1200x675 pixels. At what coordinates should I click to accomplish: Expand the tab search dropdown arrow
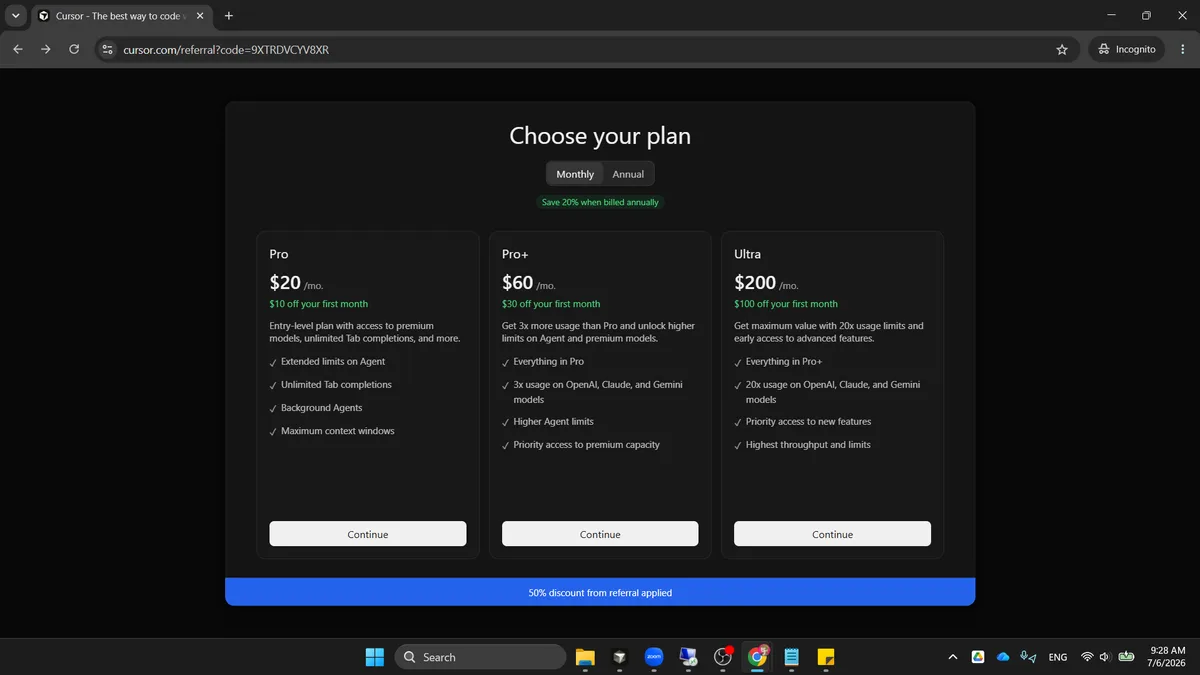(x=15, y=16)
